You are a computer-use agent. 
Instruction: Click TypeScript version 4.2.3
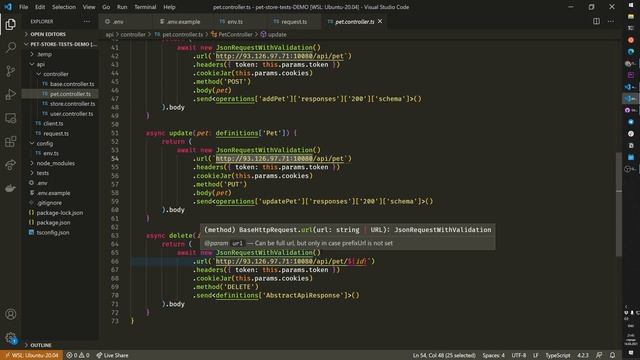coord(582,355)
